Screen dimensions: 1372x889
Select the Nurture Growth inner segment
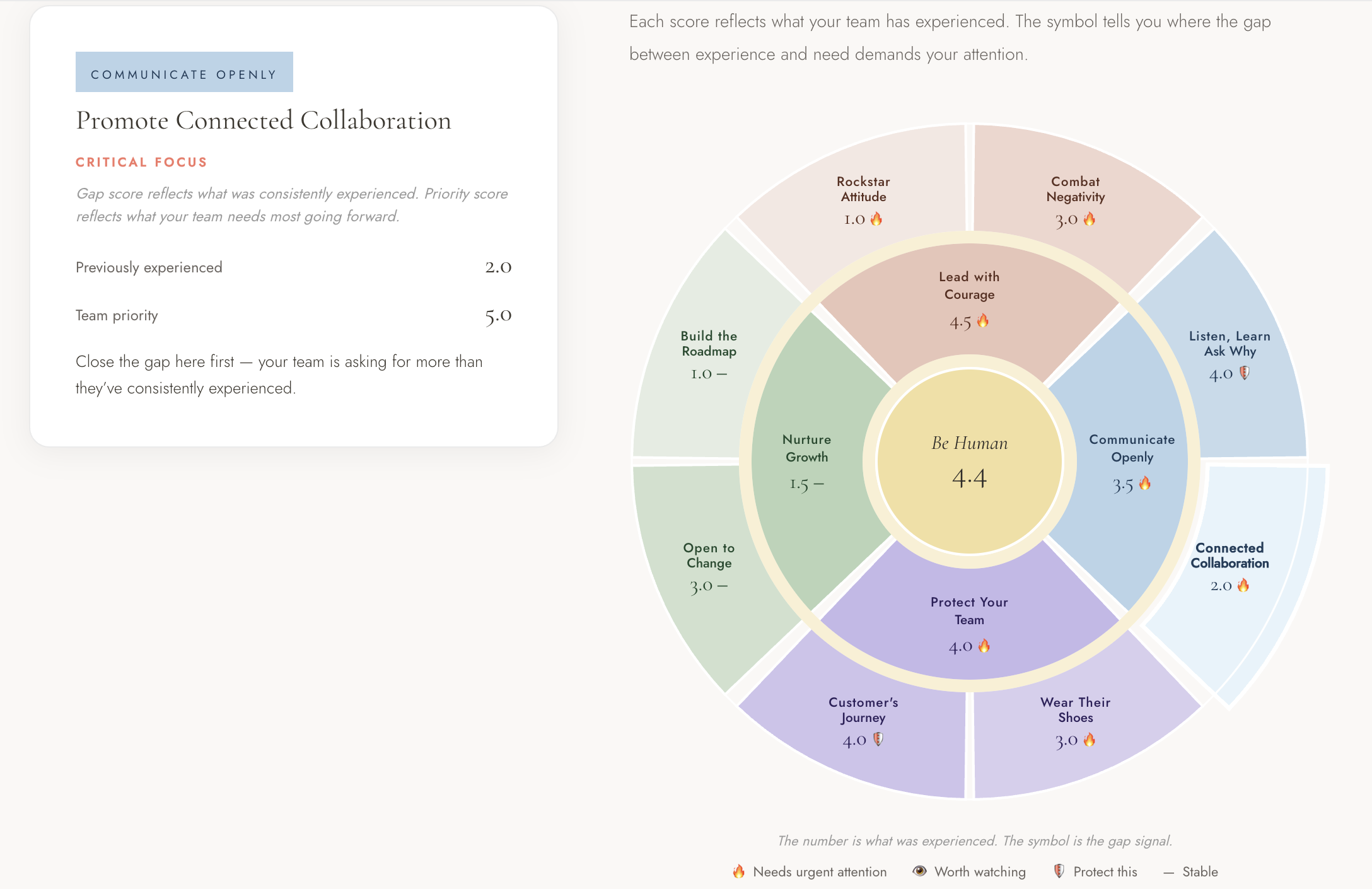813,460
